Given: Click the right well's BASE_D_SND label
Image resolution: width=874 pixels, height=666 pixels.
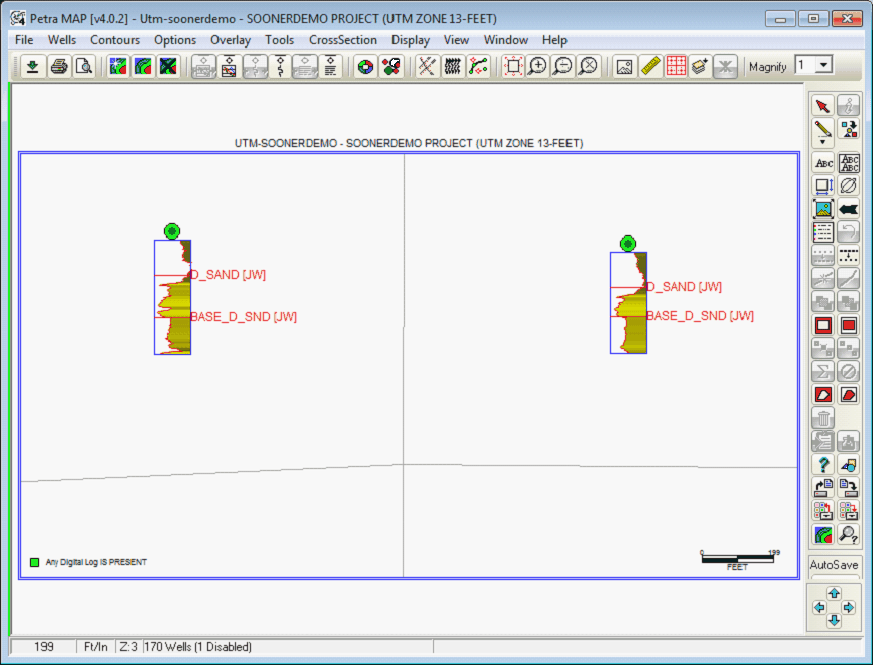Looking at the screenshot, I should 700,316.
